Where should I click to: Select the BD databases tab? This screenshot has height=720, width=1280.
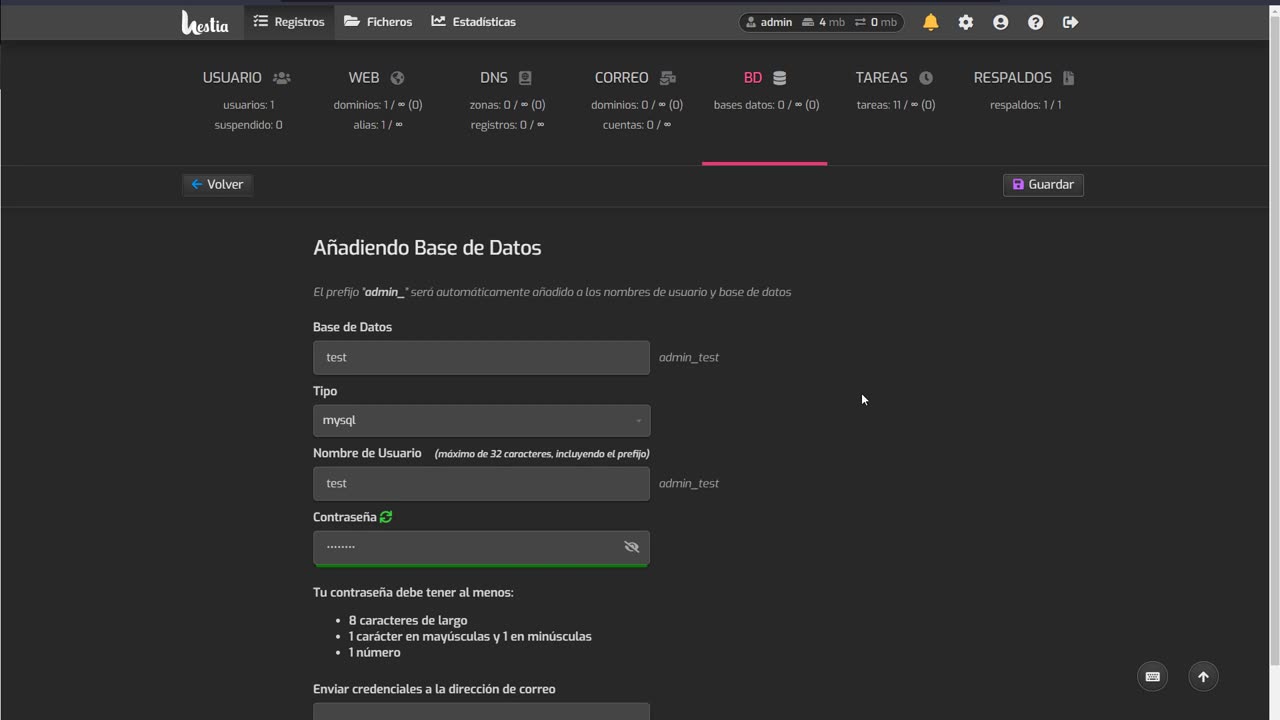point(765,78)
